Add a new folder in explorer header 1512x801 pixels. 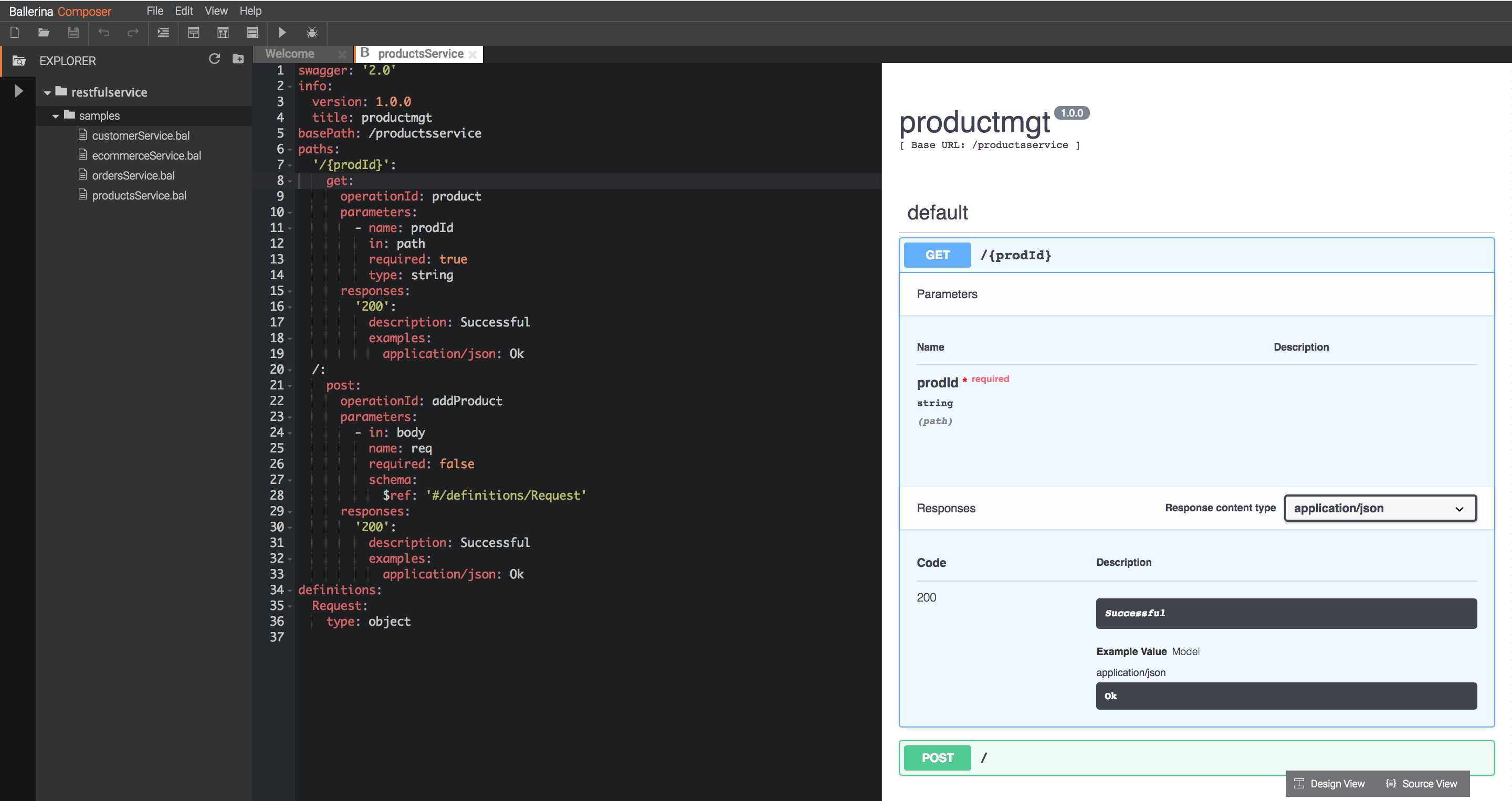pyautogui.click(x=238, y=59)
